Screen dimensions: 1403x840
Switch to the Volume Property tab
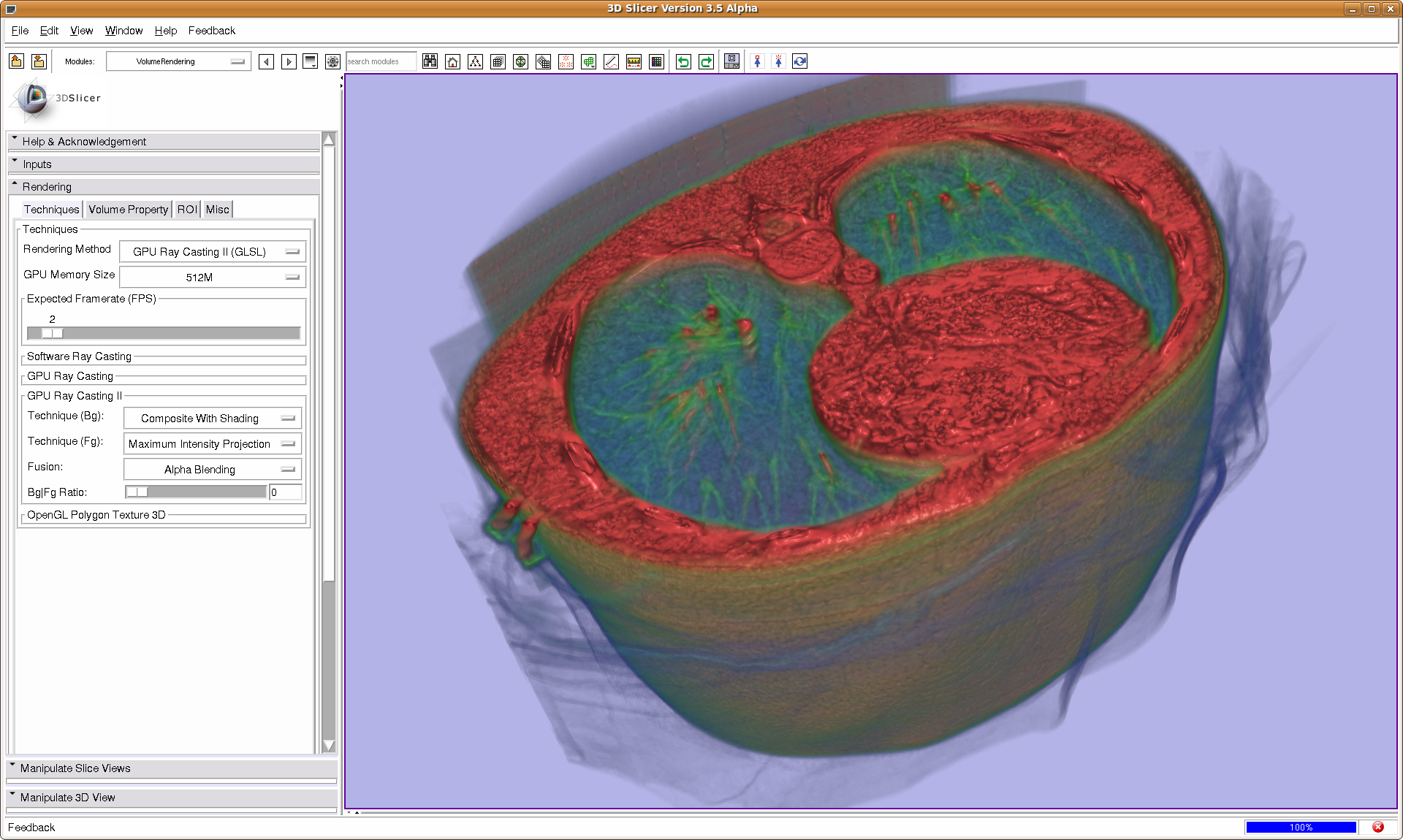point(129,210)
